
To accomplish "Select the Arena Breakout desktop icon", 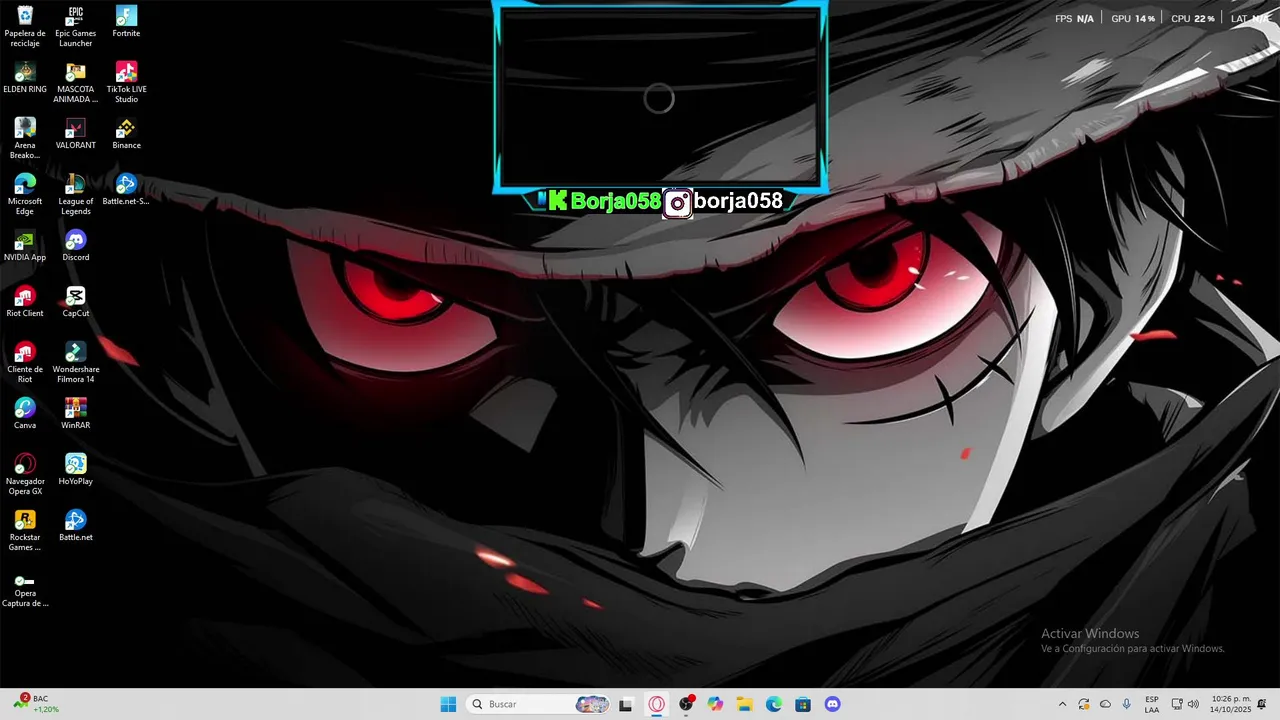I will point(25,138).
